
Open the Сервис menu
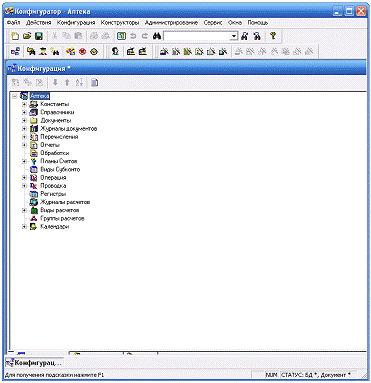click(x=213, y=23)
